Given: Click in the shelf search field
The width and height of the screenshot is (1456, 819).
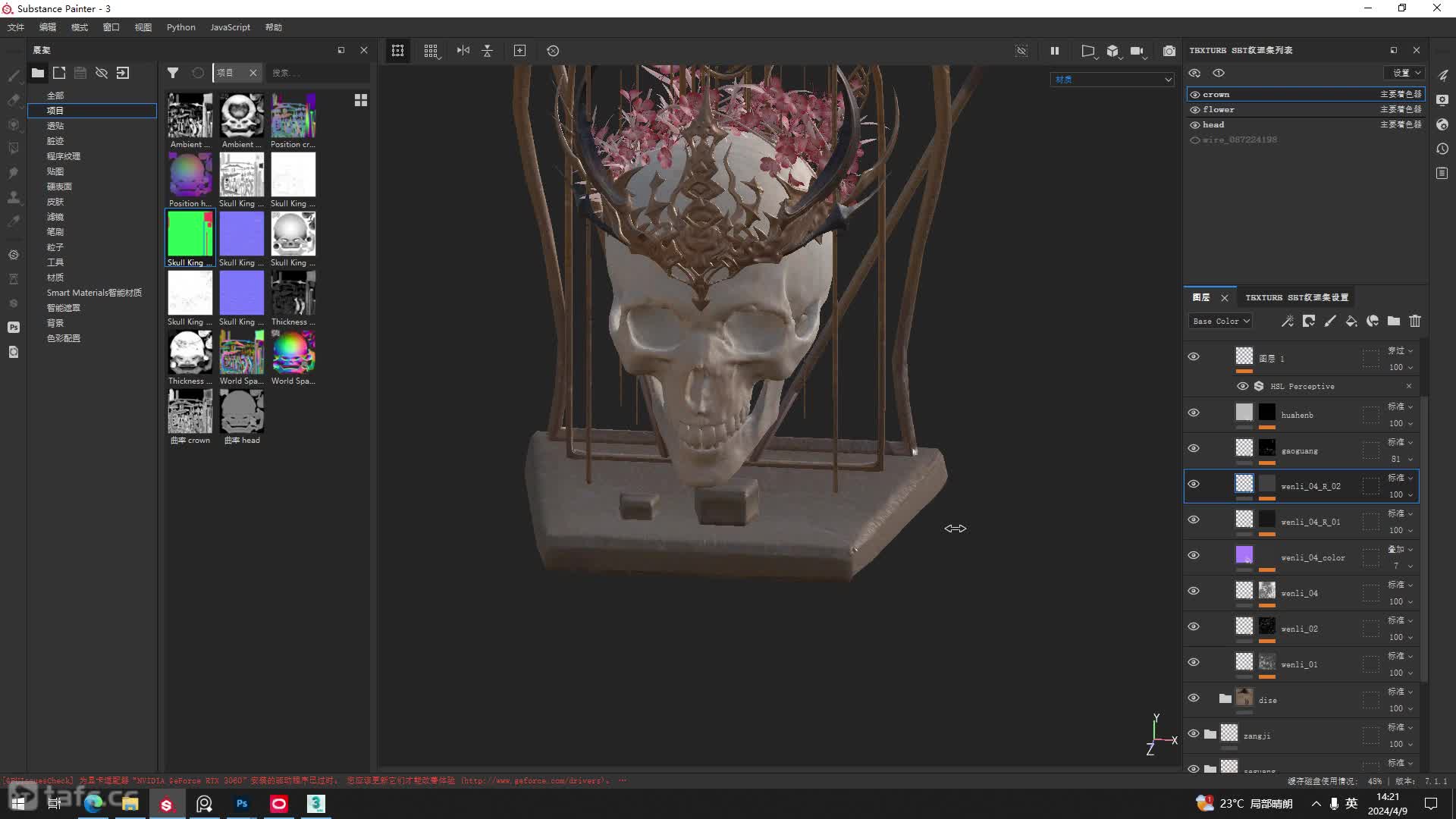Looking at the screenshot, I should click(x=318, y=73).
